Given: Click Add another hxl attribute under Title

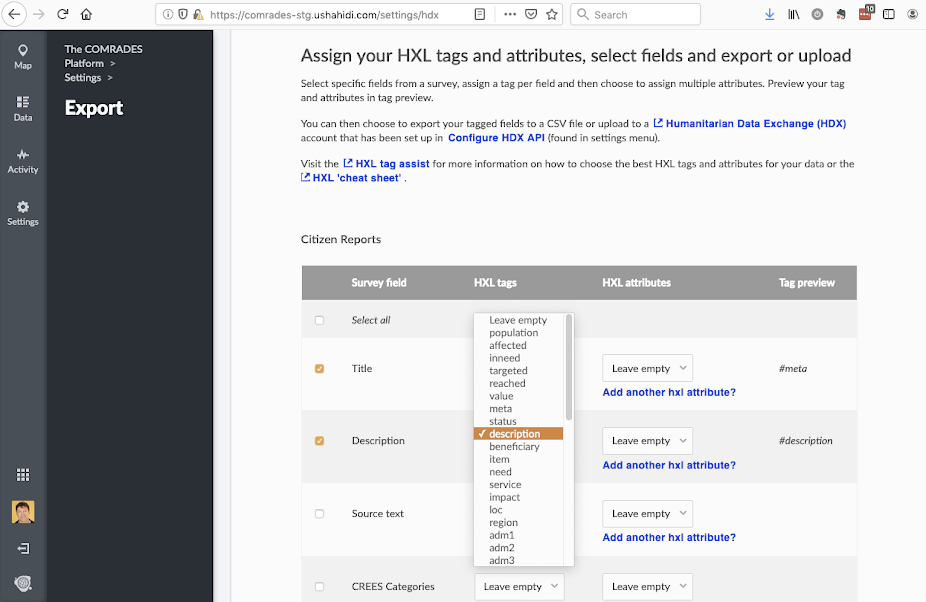Looking at the screenshot, I should (669, 392).
